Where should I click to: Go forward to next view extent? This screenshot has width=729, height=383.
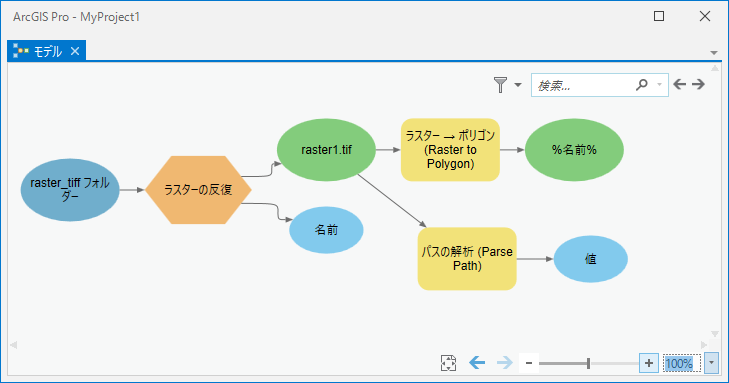point(505,363)
